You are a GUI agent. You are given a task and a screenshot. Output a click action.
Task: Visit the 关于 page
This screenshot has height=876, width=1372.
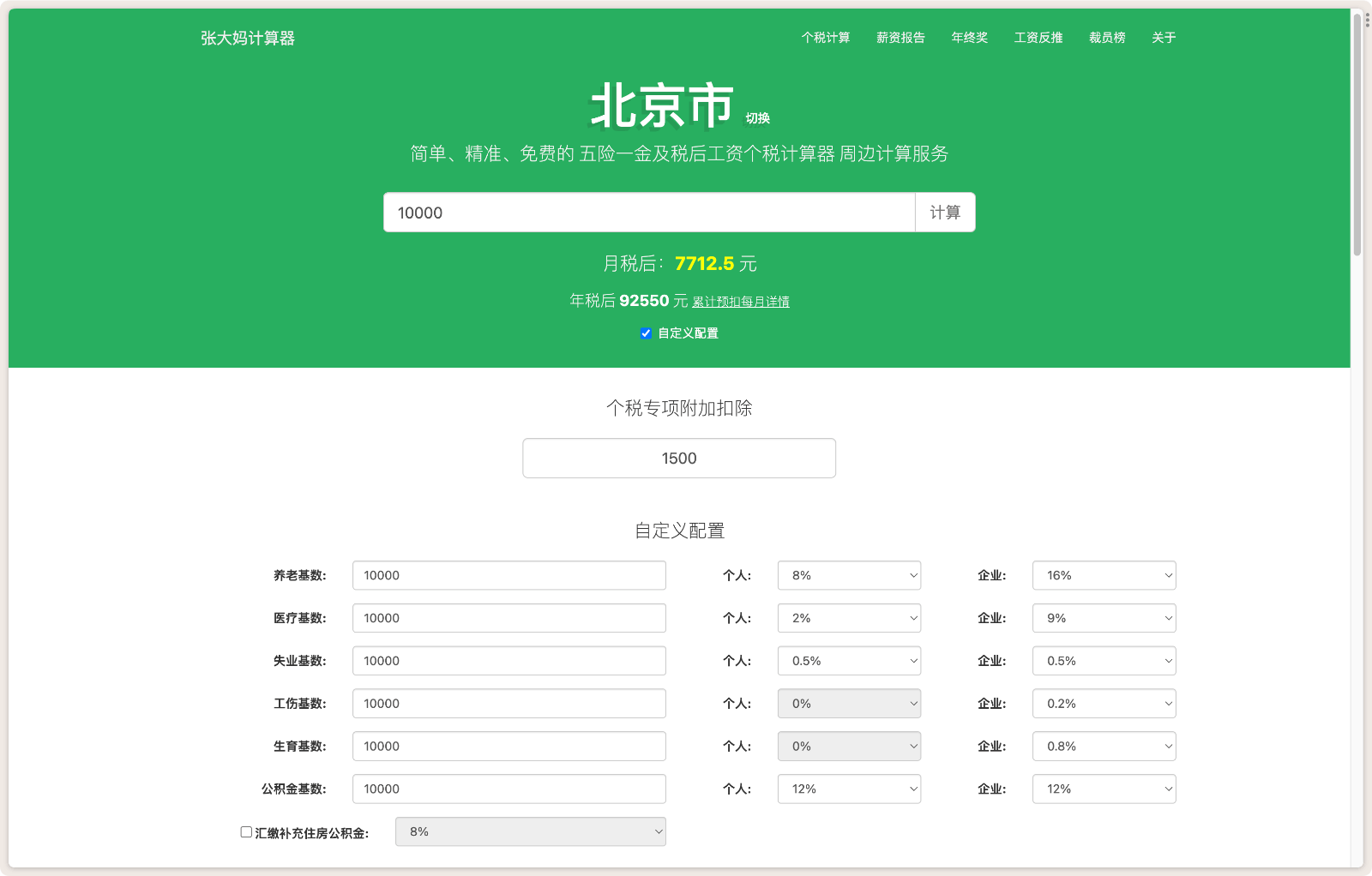(1164, 38)
